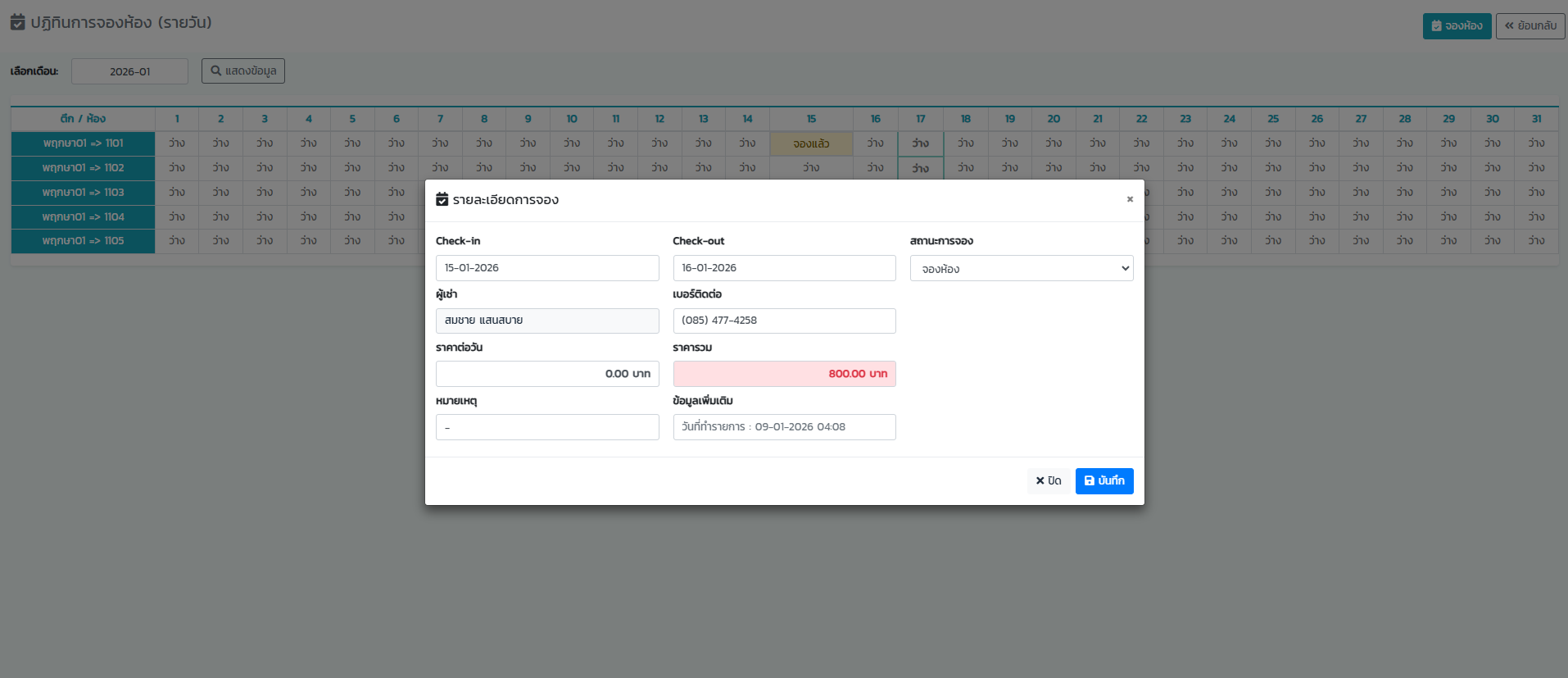Select room row พฤกษา01 => 1102

[83, 168]
